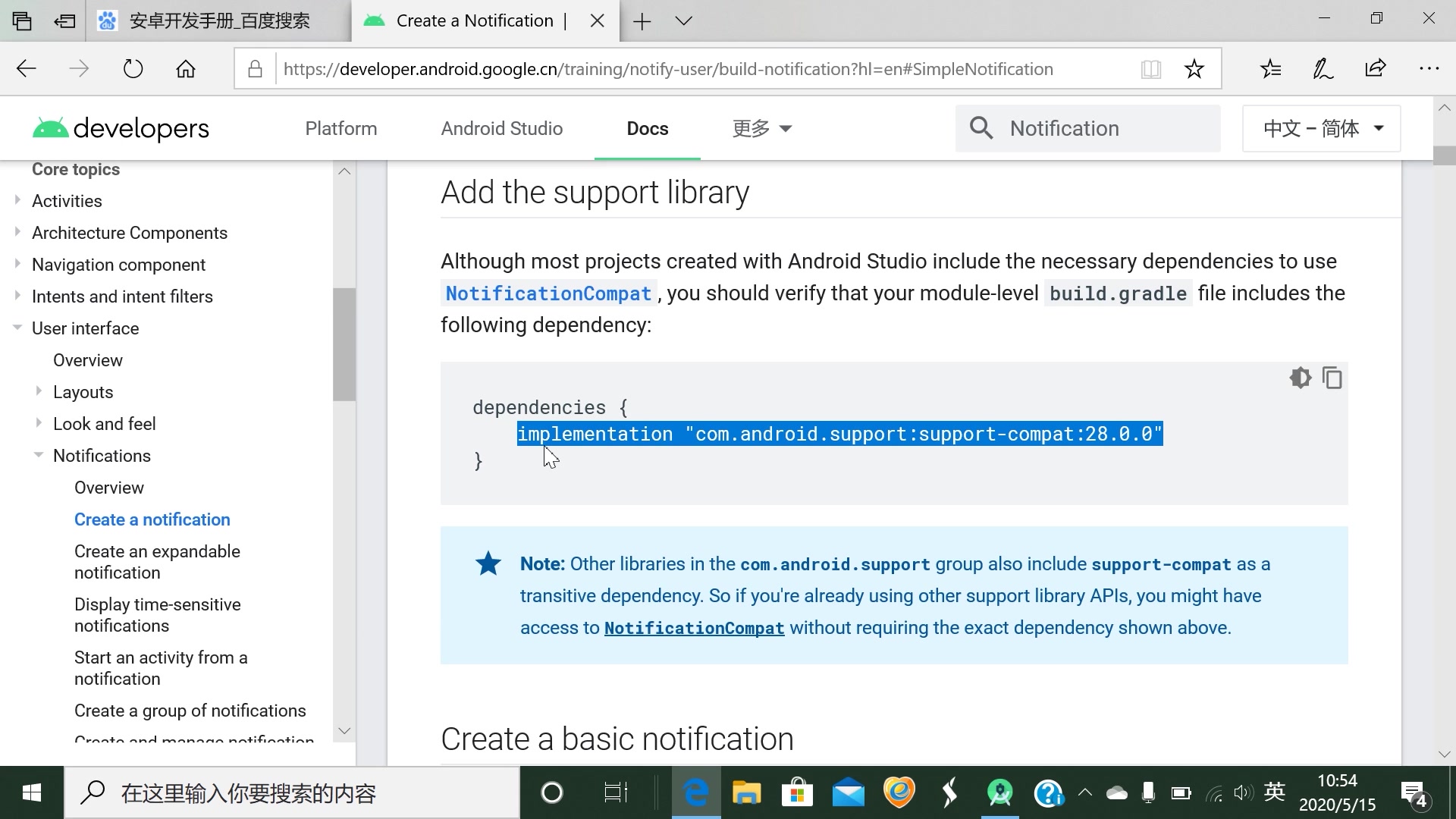Open the 中文 – 简体 language dropdown
This screenshot has width=1456, height=819.
[x=1320, y=128]
